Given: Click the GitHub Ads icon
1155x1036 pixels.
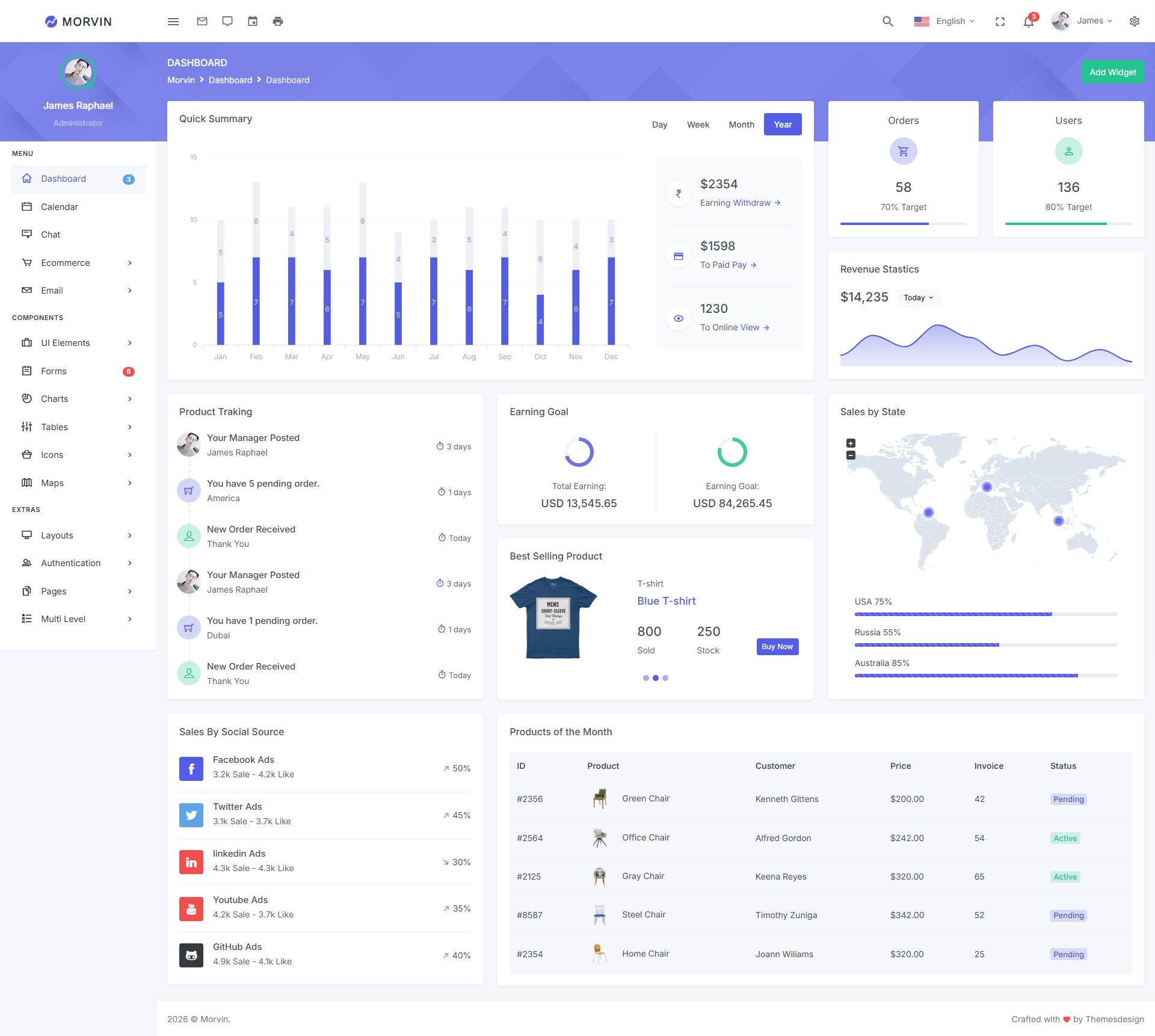Looking at the screenshot, I should tap(191, 955).
